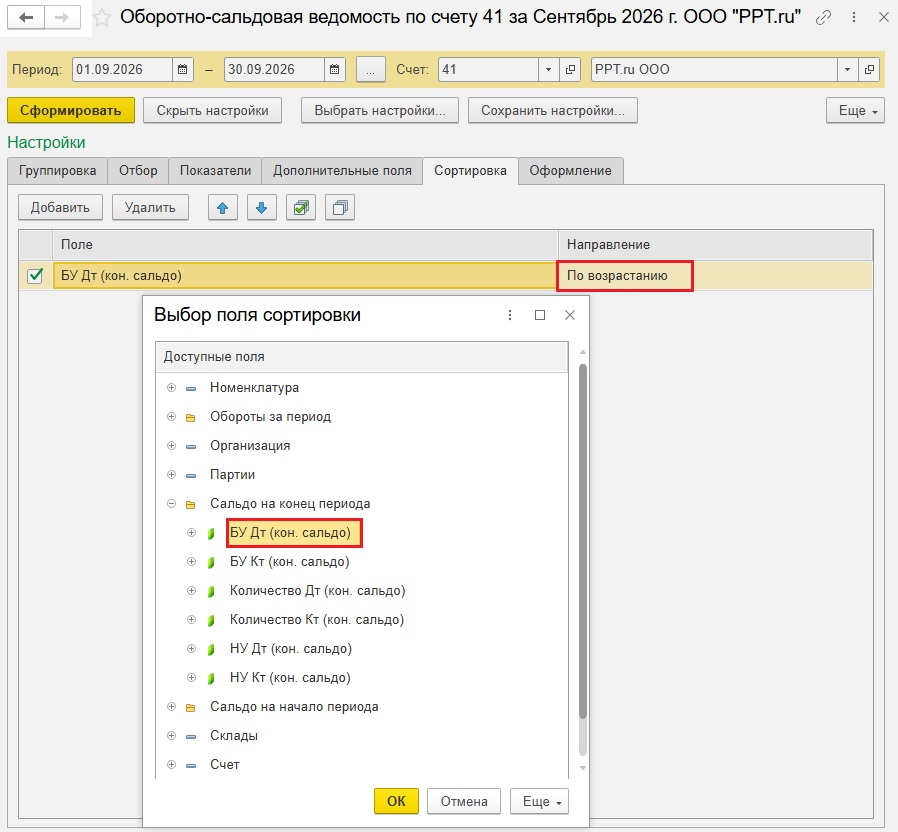Open PPT.ru ООО organization form icon
The image size is (898, 832).
point(869,69)
